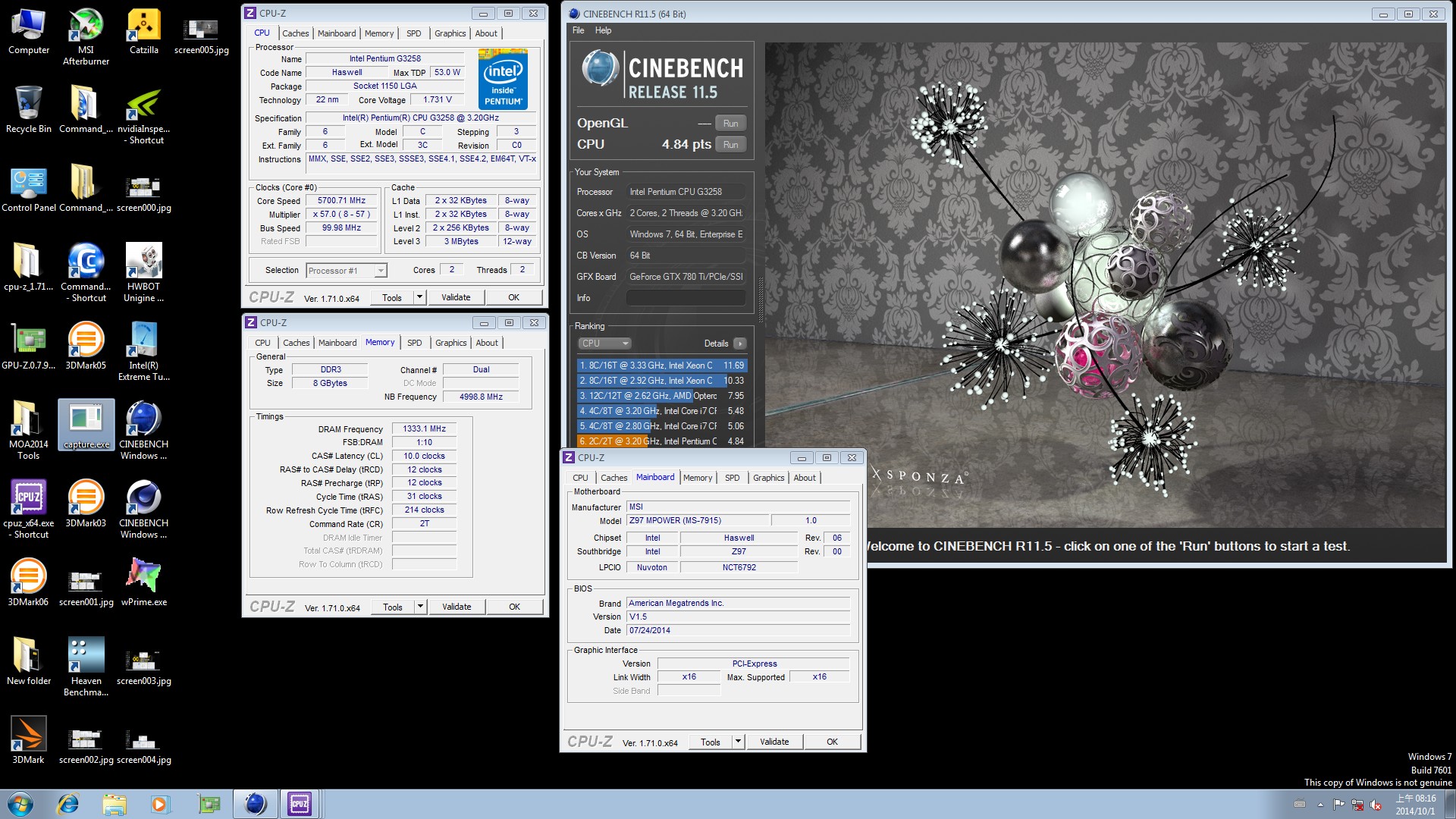Open the CINEBENCH File menu
The height and width of the screenshot is (819, 1456).
pos(578,30)
